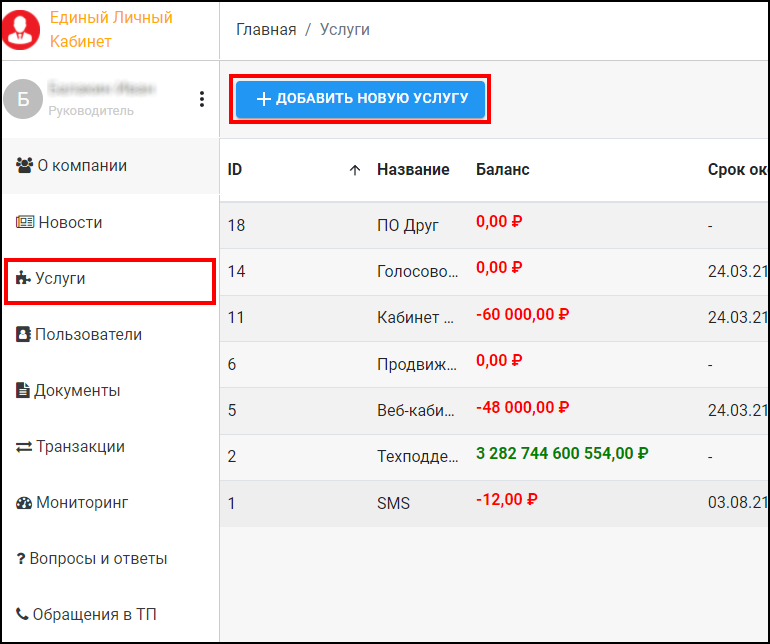Click the round user avatar 'Б'
This screenshot has height=644, width=770.
coord(23,99)
